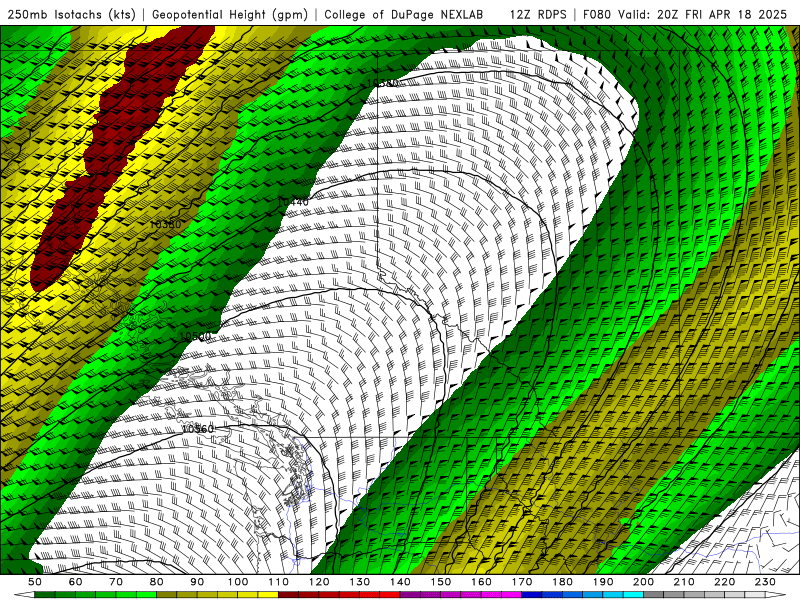
Task: Click the 10380 contour label on yellow shading
Action: 166,224
